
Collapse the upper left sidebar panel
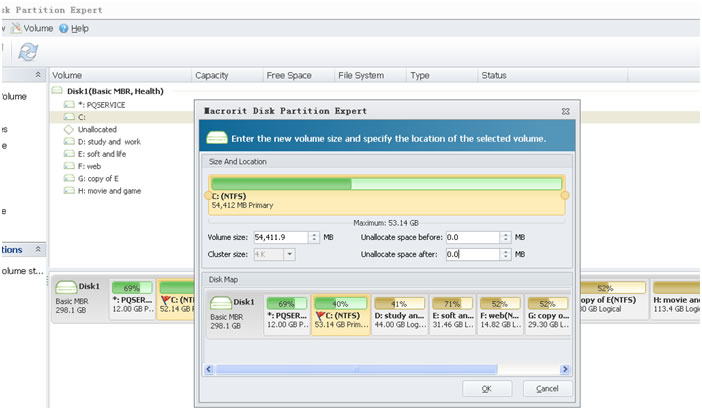tap(38, 75)
